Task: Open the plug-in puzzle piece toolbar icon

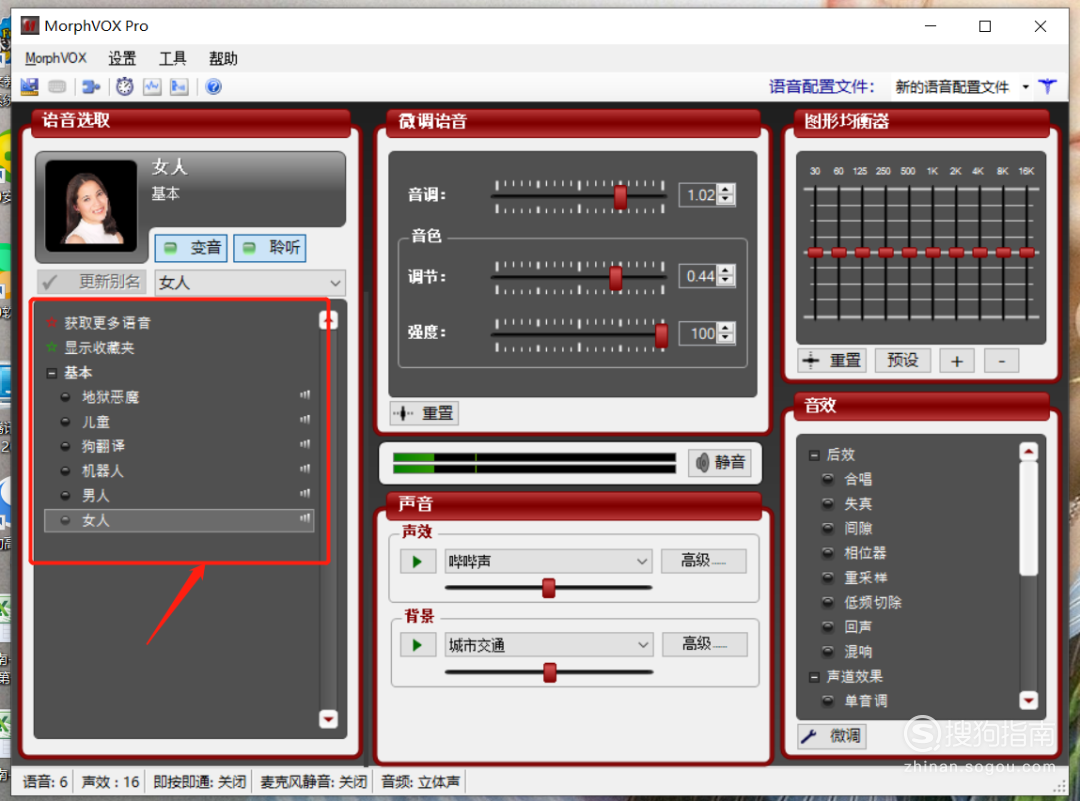Action: 91,87
